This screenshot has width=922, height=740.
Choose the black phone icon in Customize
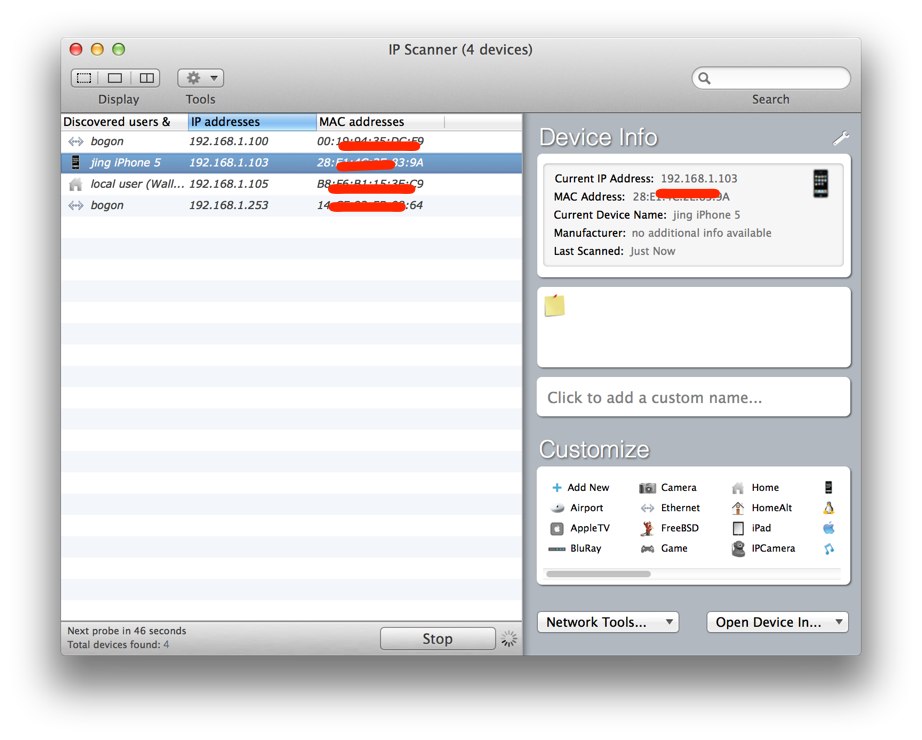point(829,487)
